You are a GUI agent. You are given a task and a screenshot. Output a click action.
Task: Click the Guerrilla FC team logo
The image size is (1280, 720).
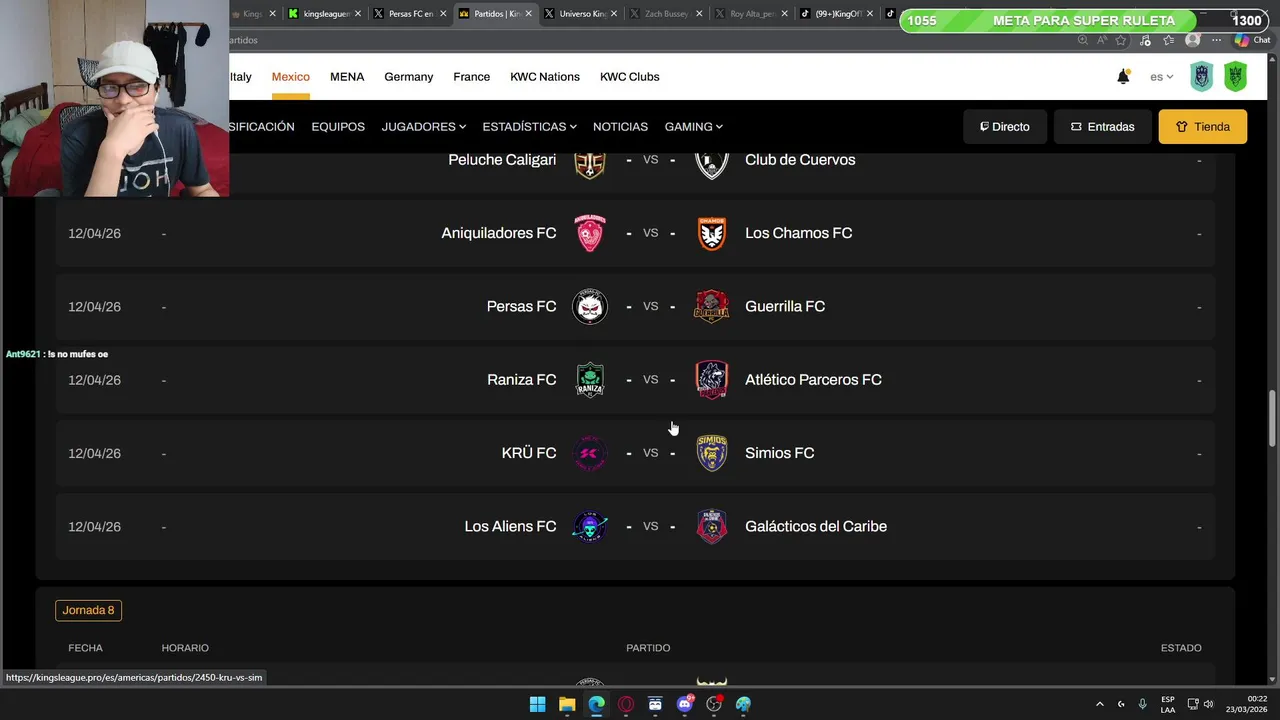[x=712, y=306]
